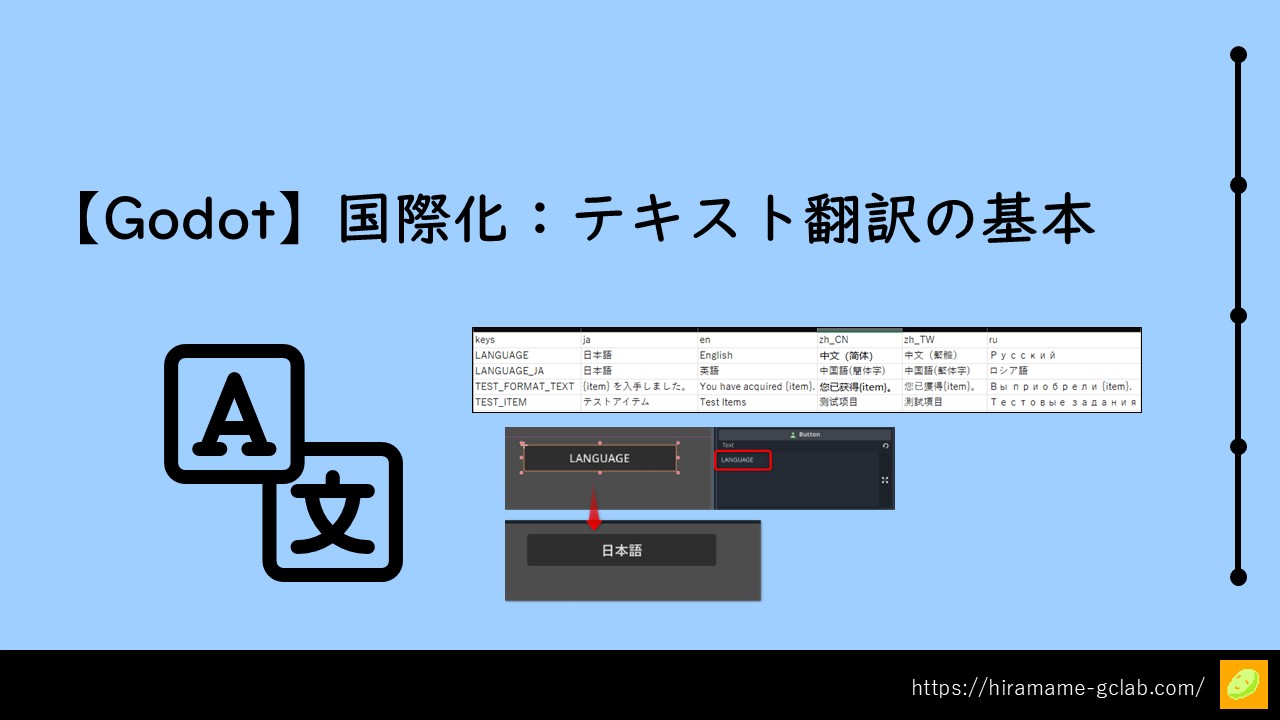Click the translated 日本語 button
The width and height of the screenshot is (1280, 720).
[x=621, y=550]
